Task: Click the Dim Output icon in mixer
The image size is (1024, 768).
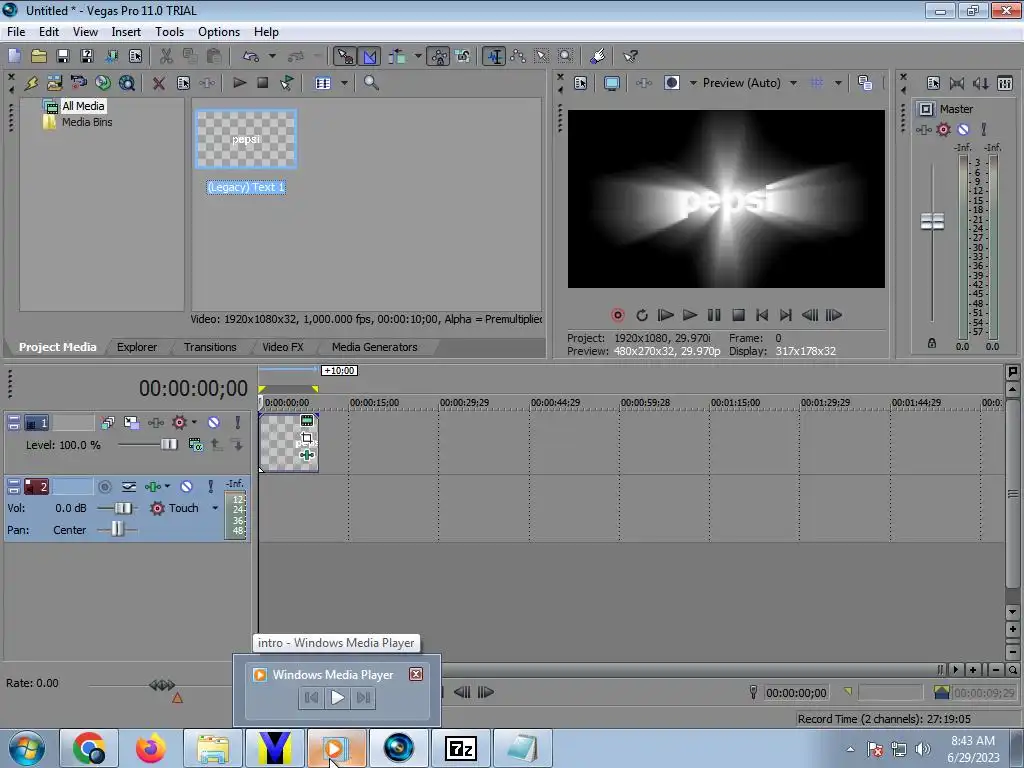Action: tap(980, 83)
